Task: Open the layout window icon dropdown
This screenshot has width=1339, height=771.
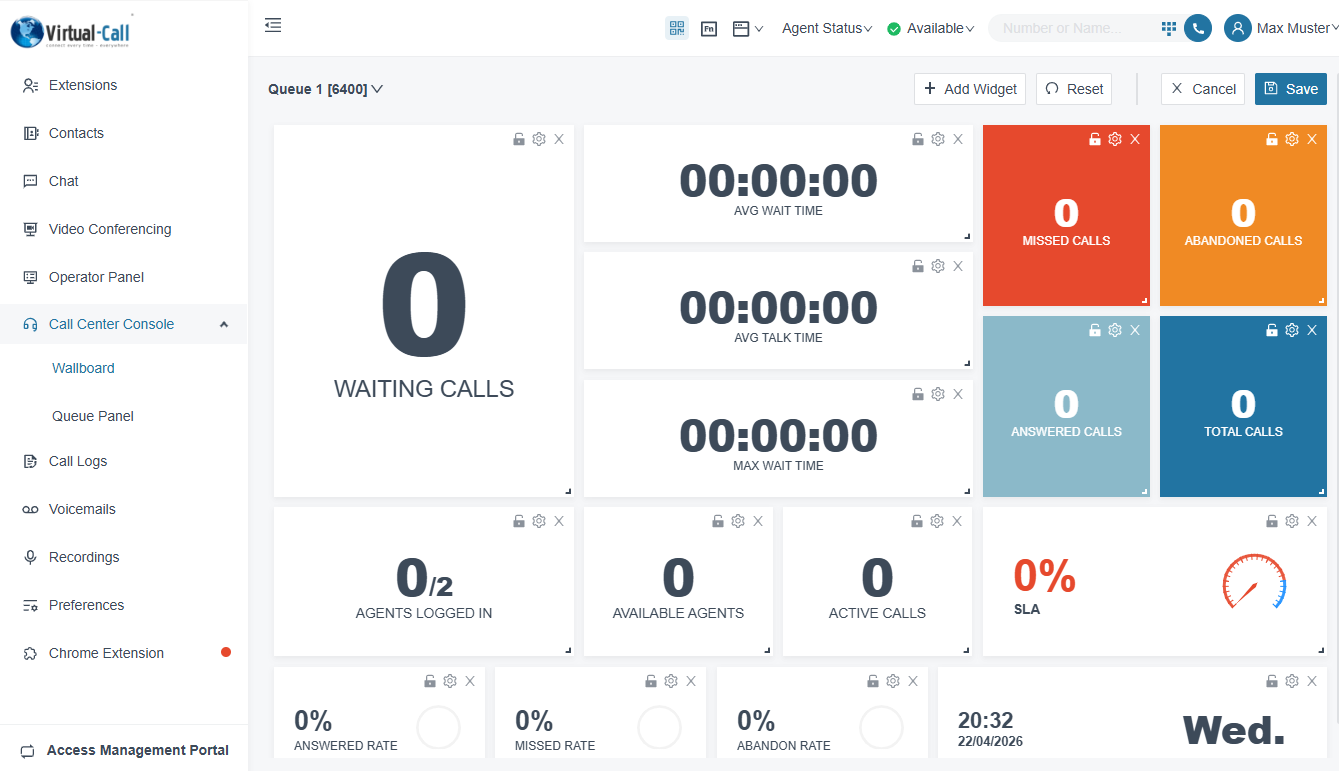Action: coord(747,29)
